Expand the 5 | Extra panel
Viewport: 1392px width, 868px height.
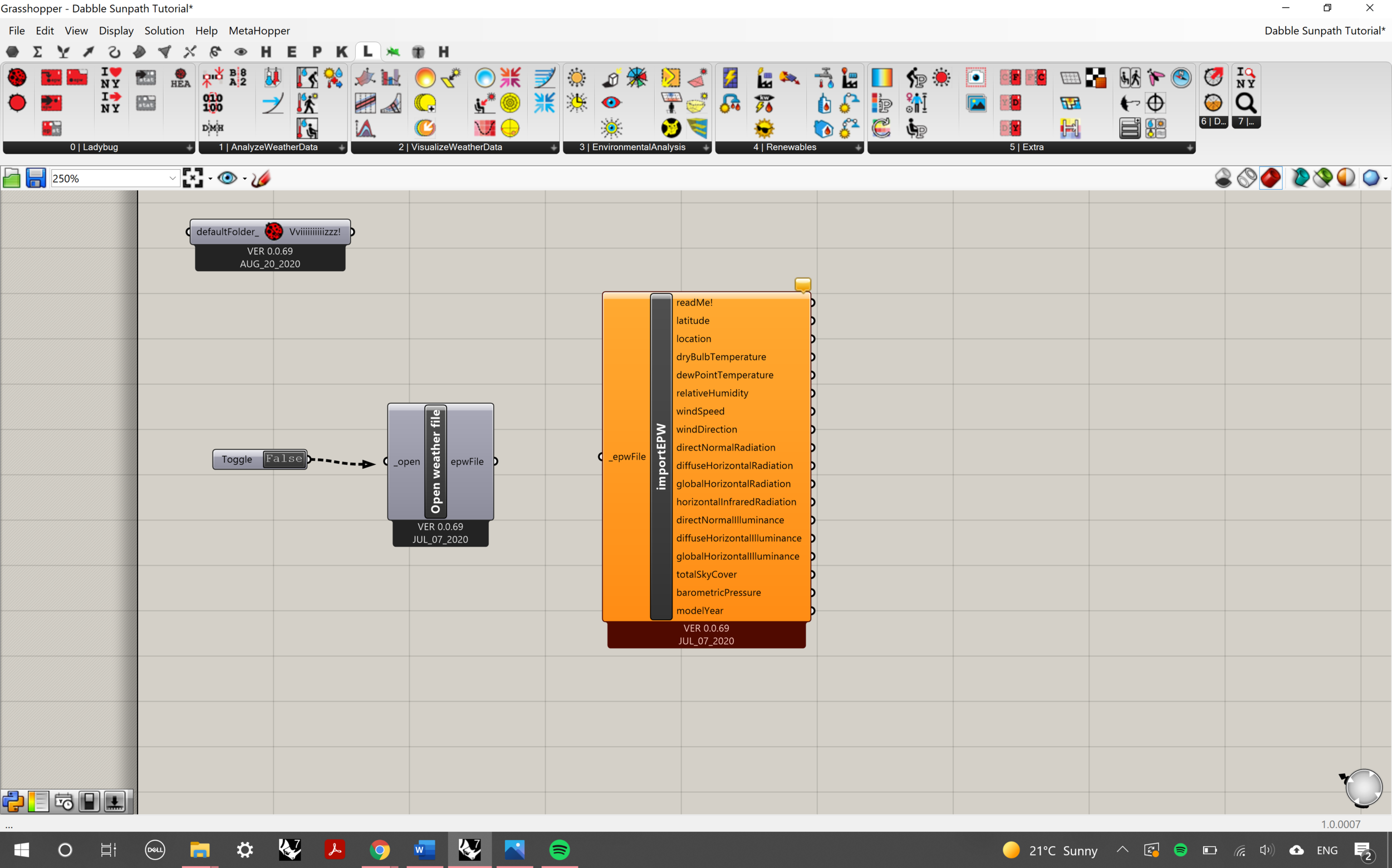(x=1190, y=148)
